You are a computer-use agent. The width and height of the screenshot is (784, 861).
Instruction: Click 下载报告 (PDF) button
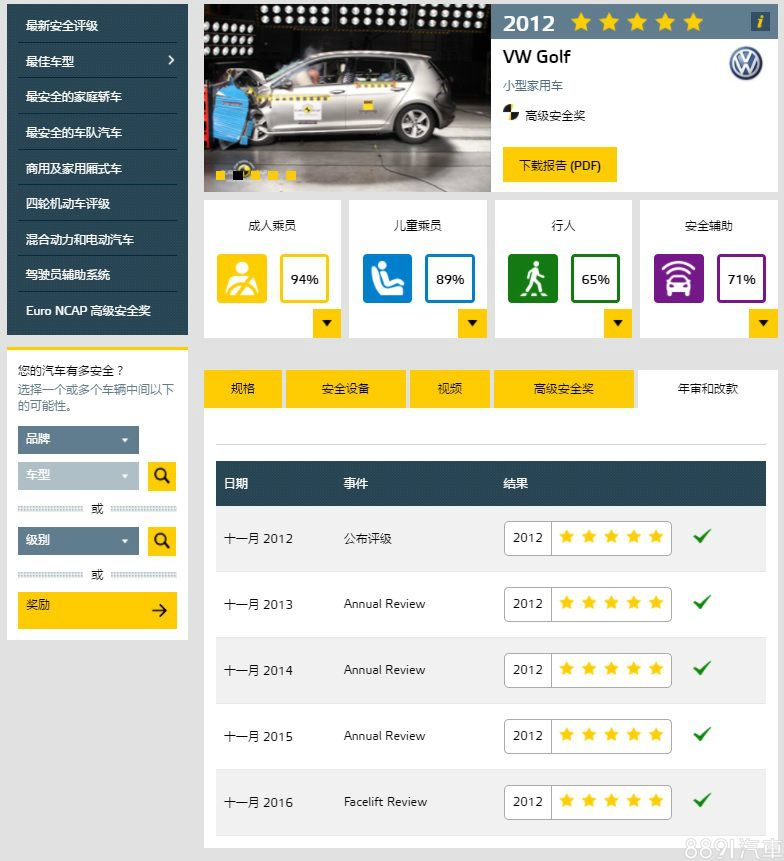(x=560, y=165)
